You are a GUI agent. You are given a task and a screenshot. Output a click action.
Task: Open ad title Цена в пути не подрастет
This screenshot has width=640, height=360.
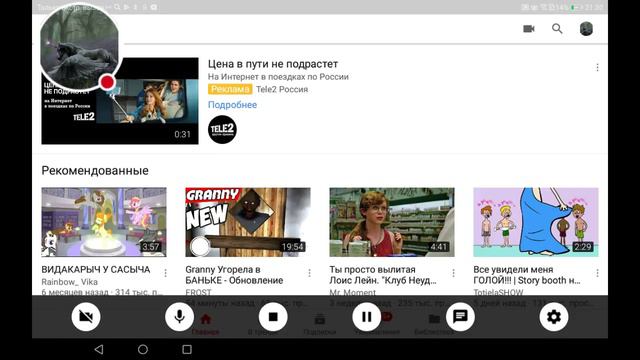click(x=273, y=64)
